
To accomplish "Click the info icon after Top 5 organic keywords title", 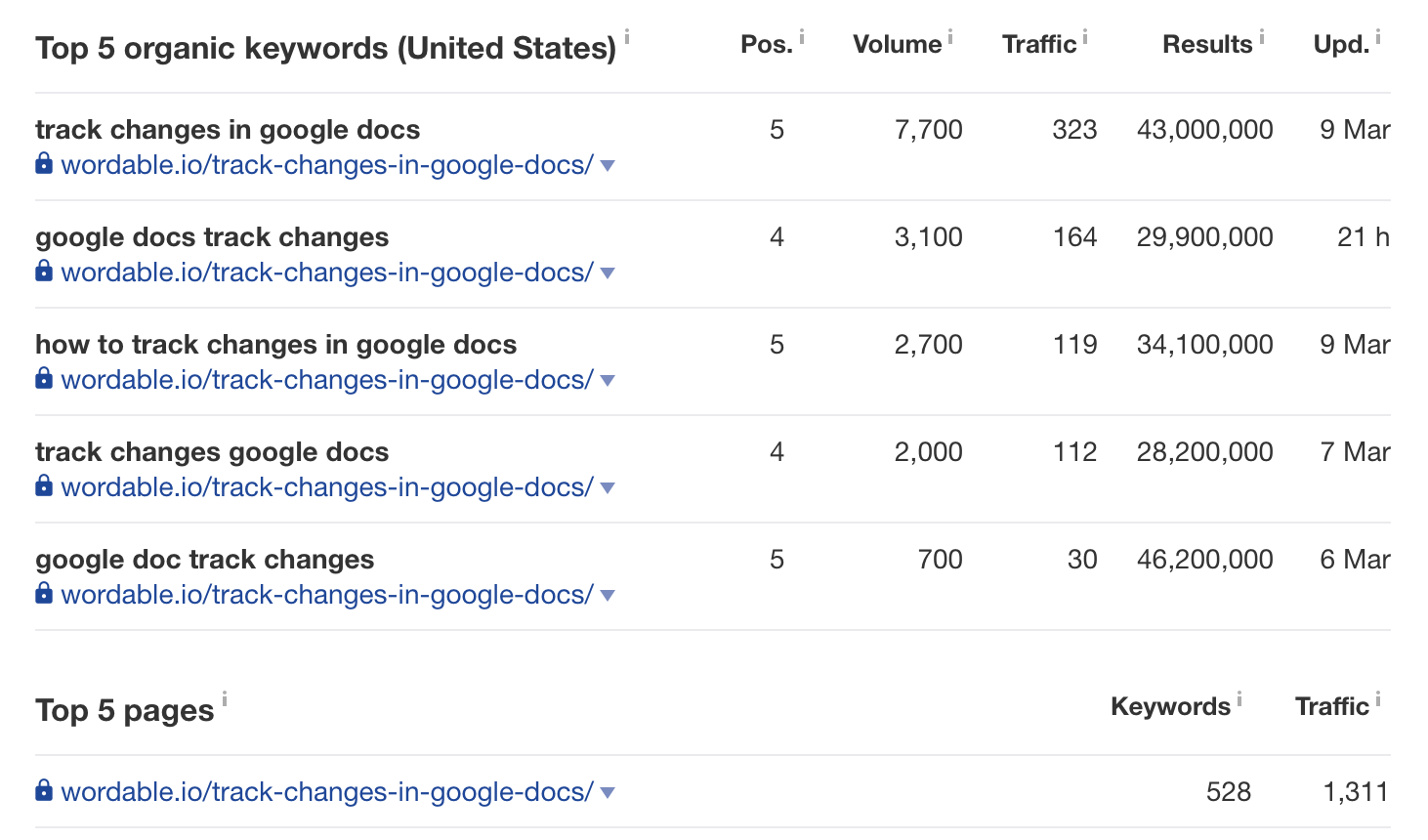I will (x=627, y=37).
